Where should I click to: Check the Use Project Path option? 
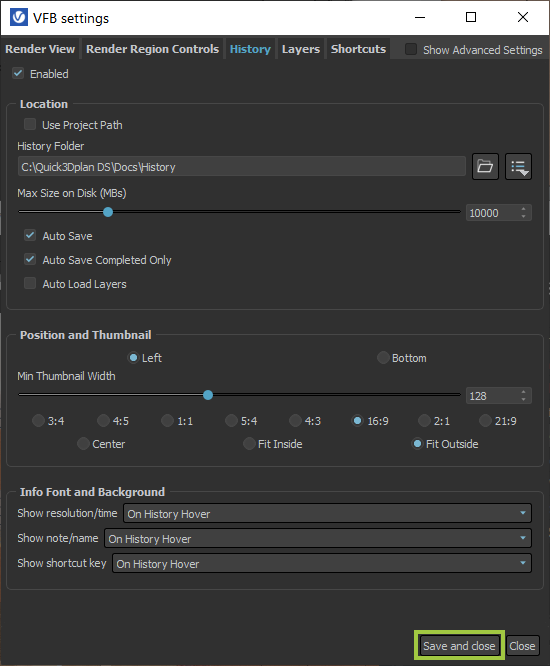[x=30, y=124]
